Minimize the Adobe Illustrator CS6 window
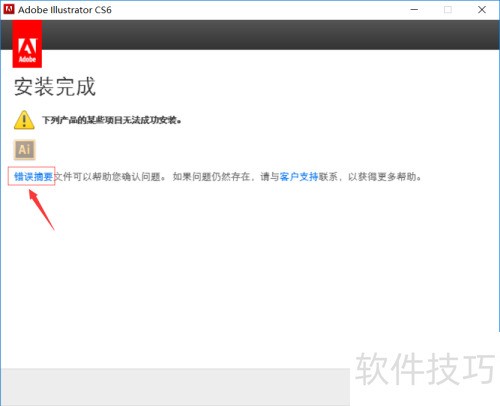 [414, 10]
